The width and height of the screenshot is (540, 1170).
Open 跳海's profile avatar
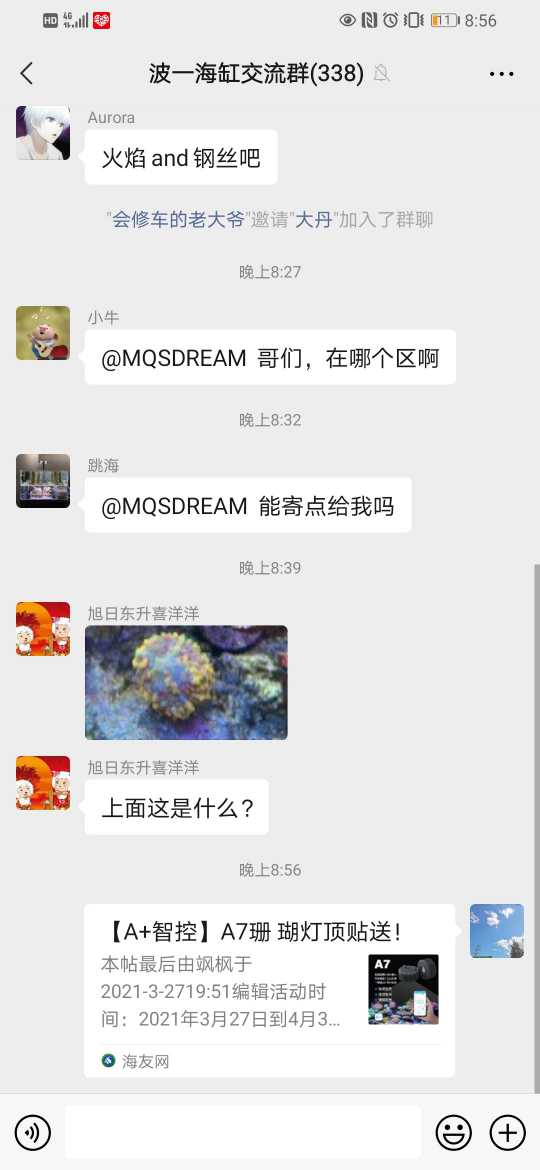click(x=43, y=481)
